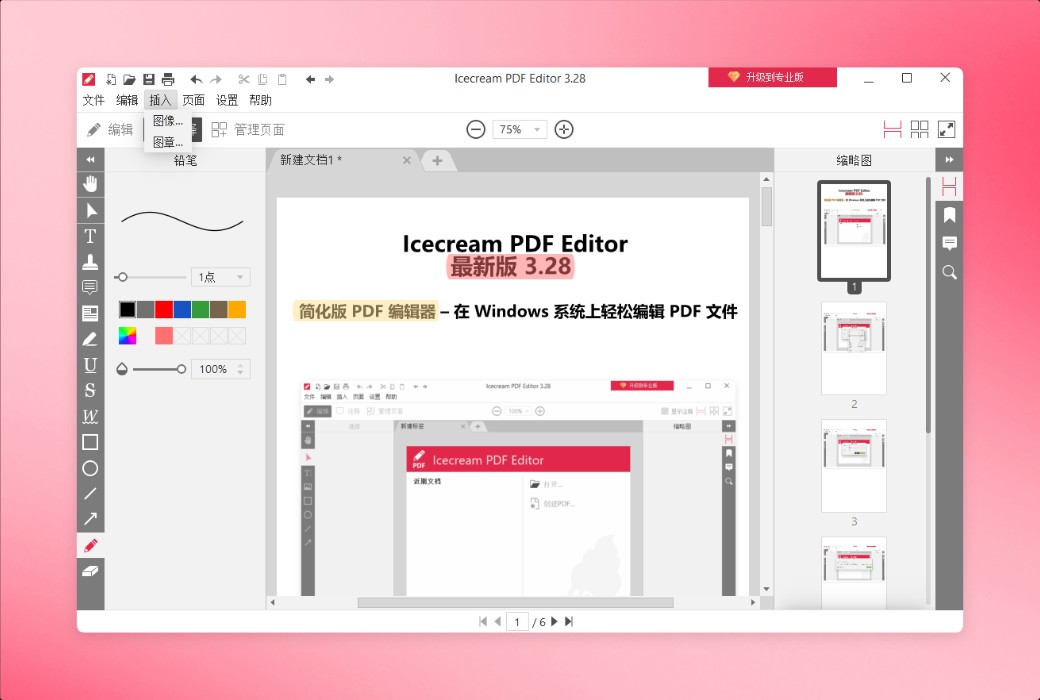Open the Search panel in the right sidebar

(948, 272)
